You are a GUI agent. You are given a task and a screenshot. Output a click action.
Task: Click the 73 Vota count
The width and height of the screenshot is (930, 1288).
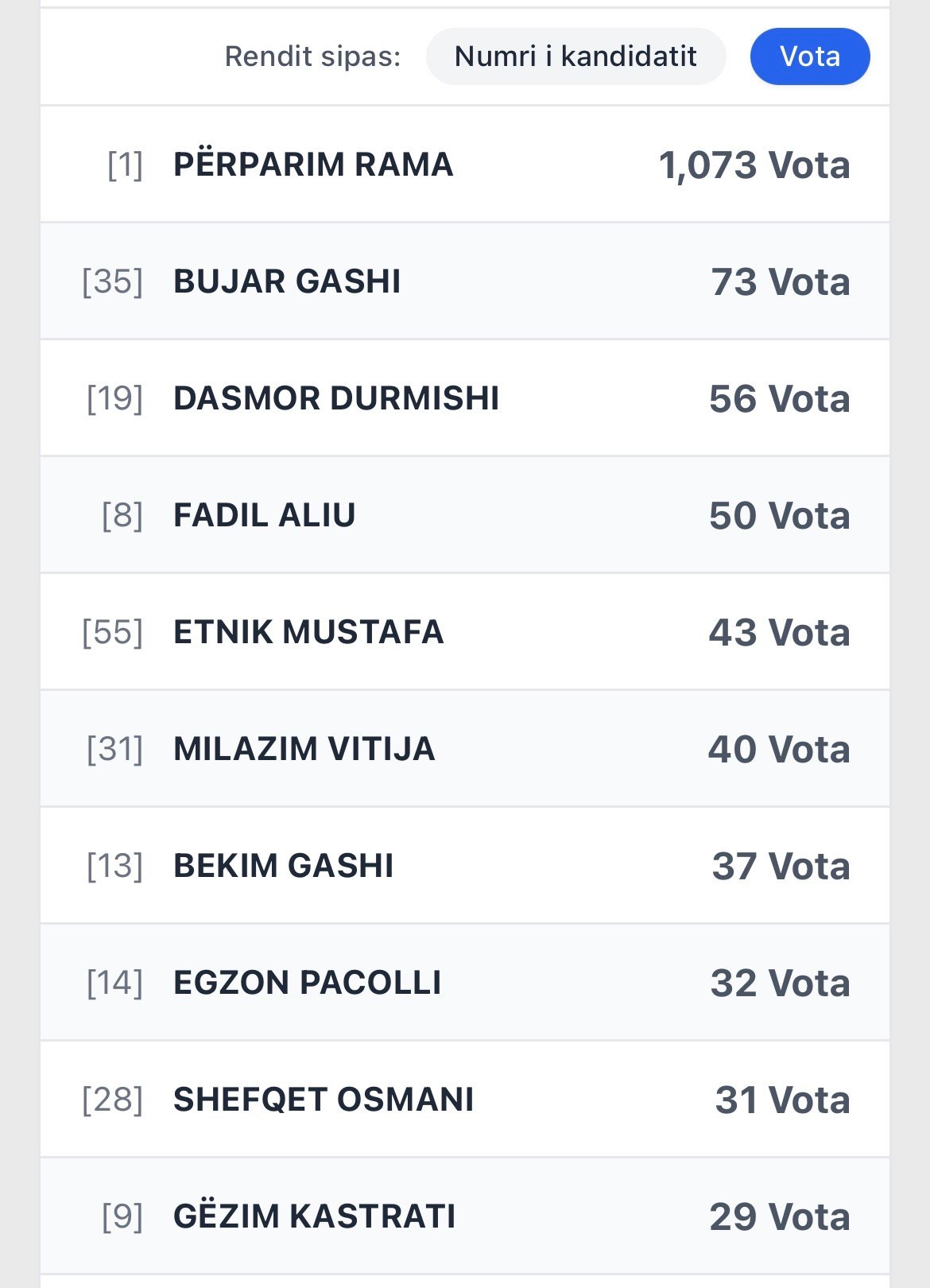pyautogui.click(x=780, y=282)
